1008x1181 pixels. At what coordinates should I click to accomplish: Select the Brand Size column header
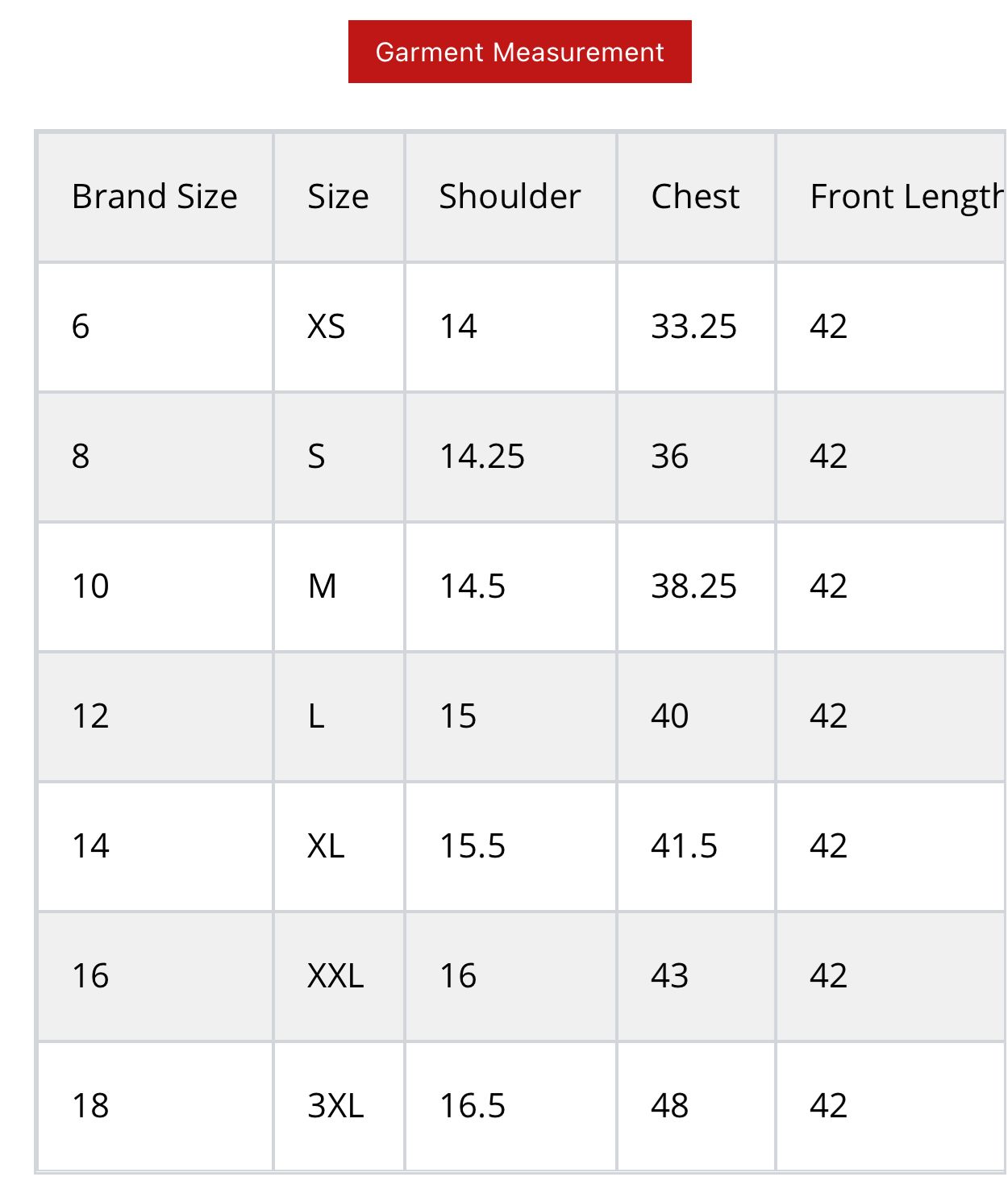pyautogui.click(x=154, y=197)
